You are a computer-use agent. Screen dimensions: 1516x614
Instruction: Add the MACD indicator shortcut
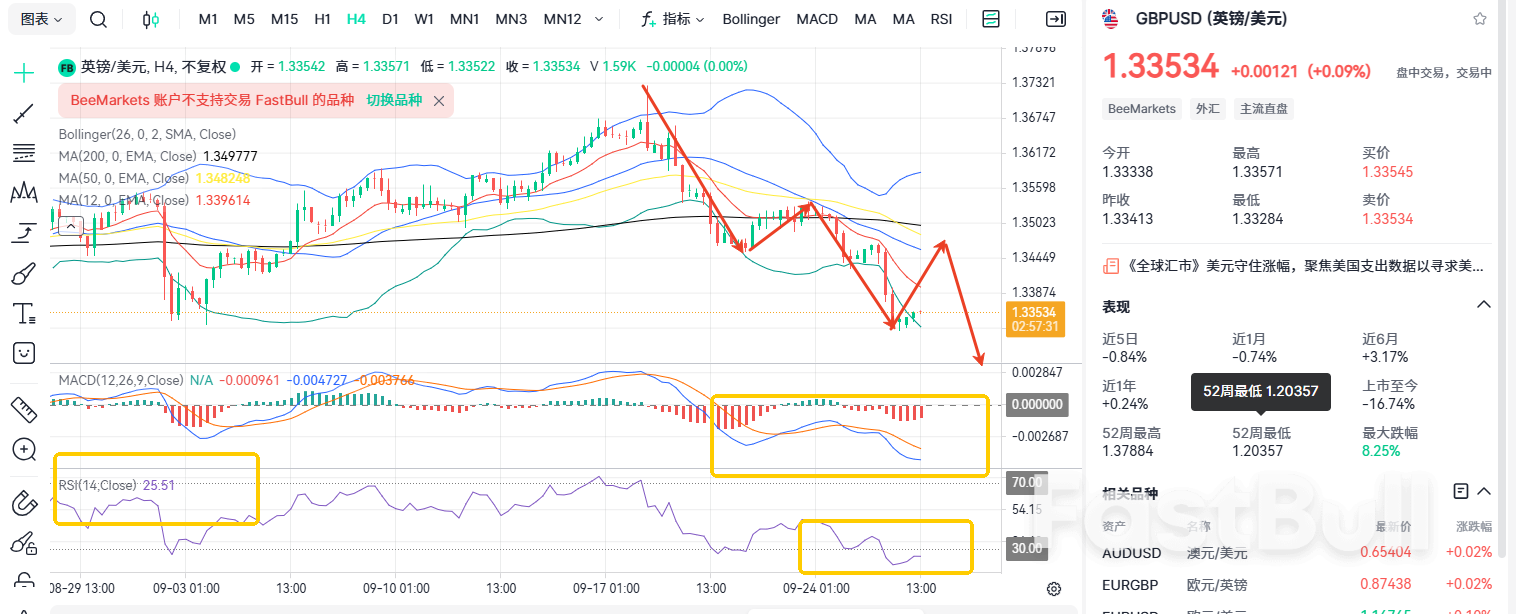817,19
